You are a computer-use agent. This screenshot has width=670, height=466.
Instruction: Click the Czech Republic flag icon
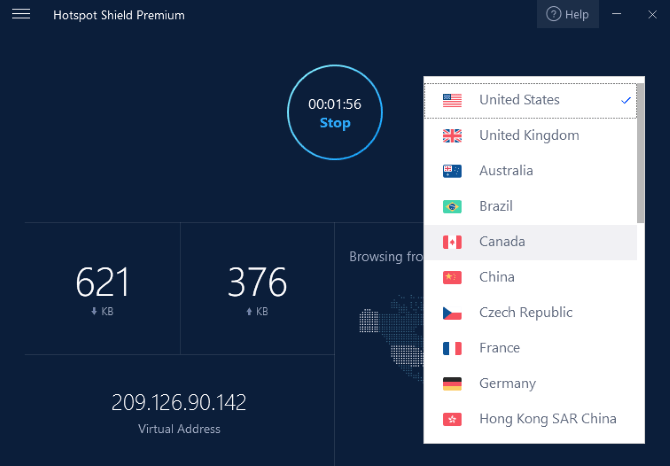452,313
